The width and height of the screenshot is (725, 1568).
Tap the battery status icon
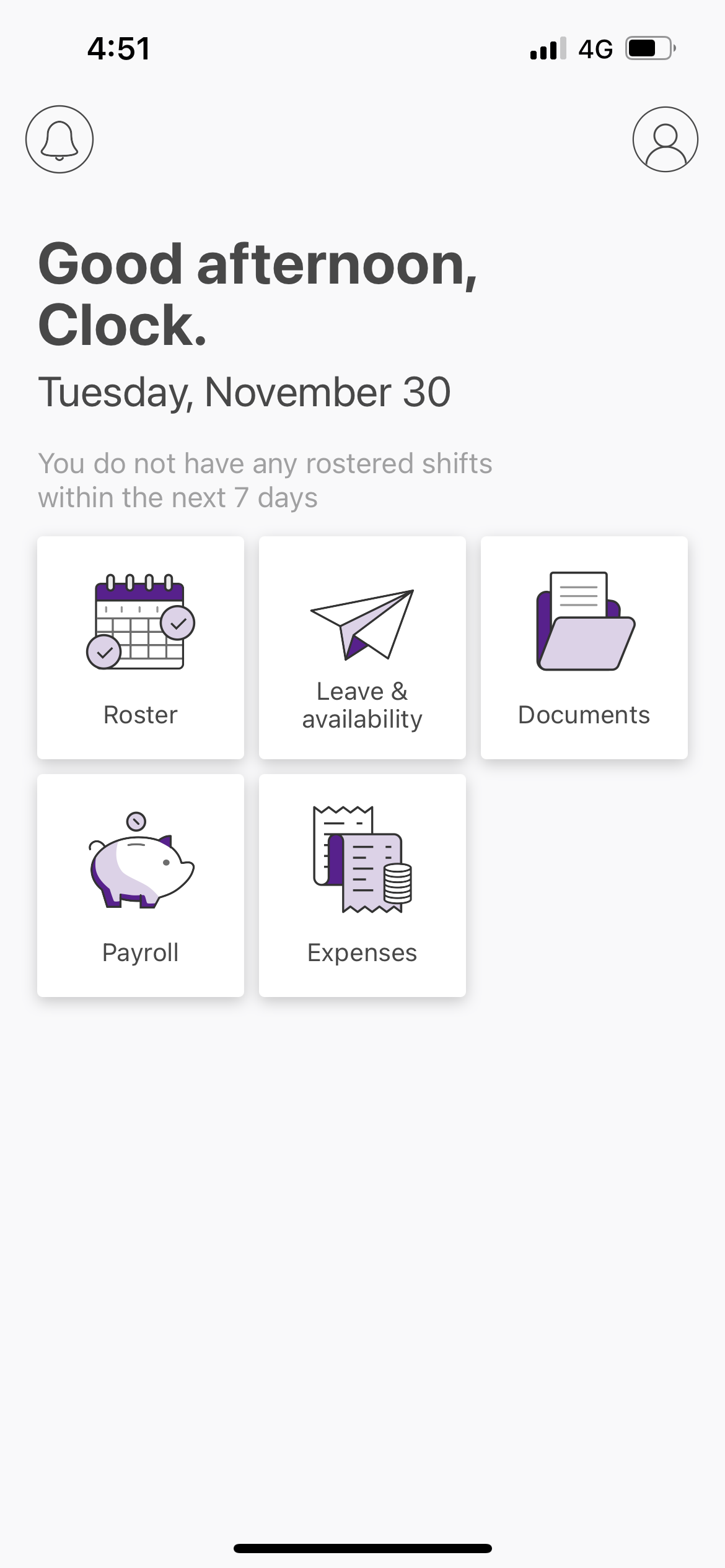pyautogui.click(x=650, y=48)
